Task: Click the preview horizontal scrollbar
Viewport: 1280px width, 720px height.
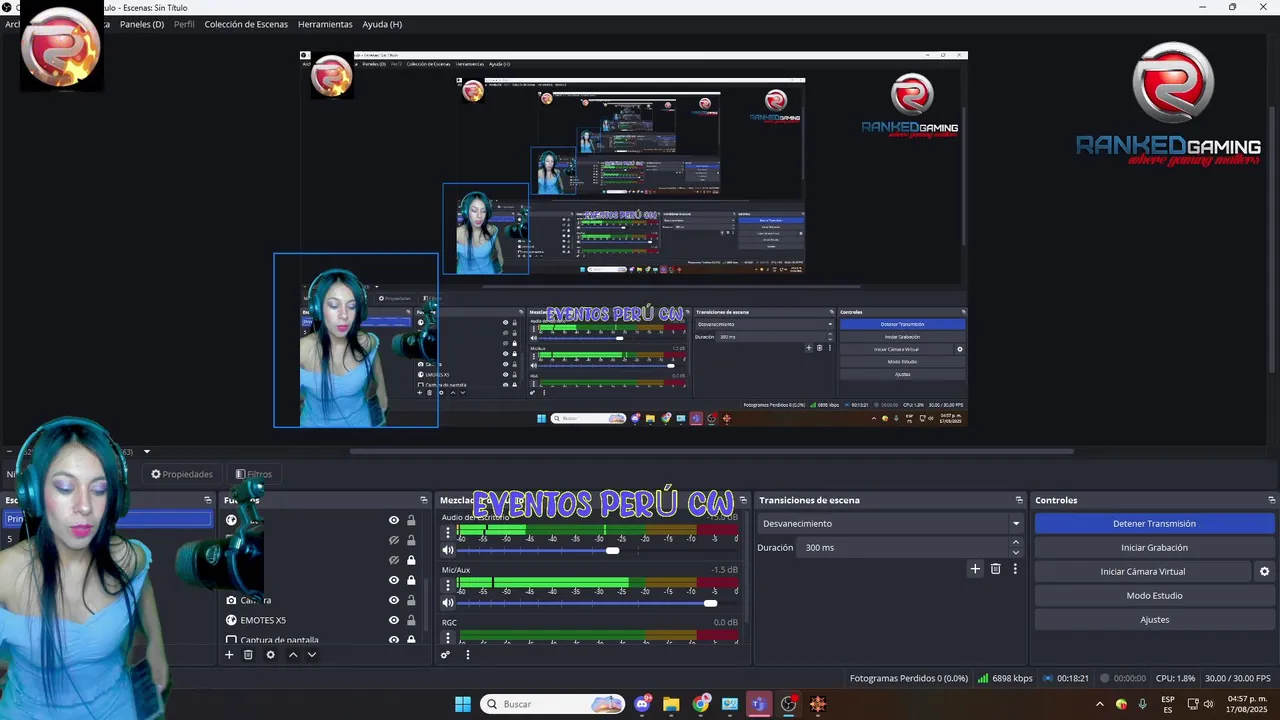Action: click(x=711, y=451)
